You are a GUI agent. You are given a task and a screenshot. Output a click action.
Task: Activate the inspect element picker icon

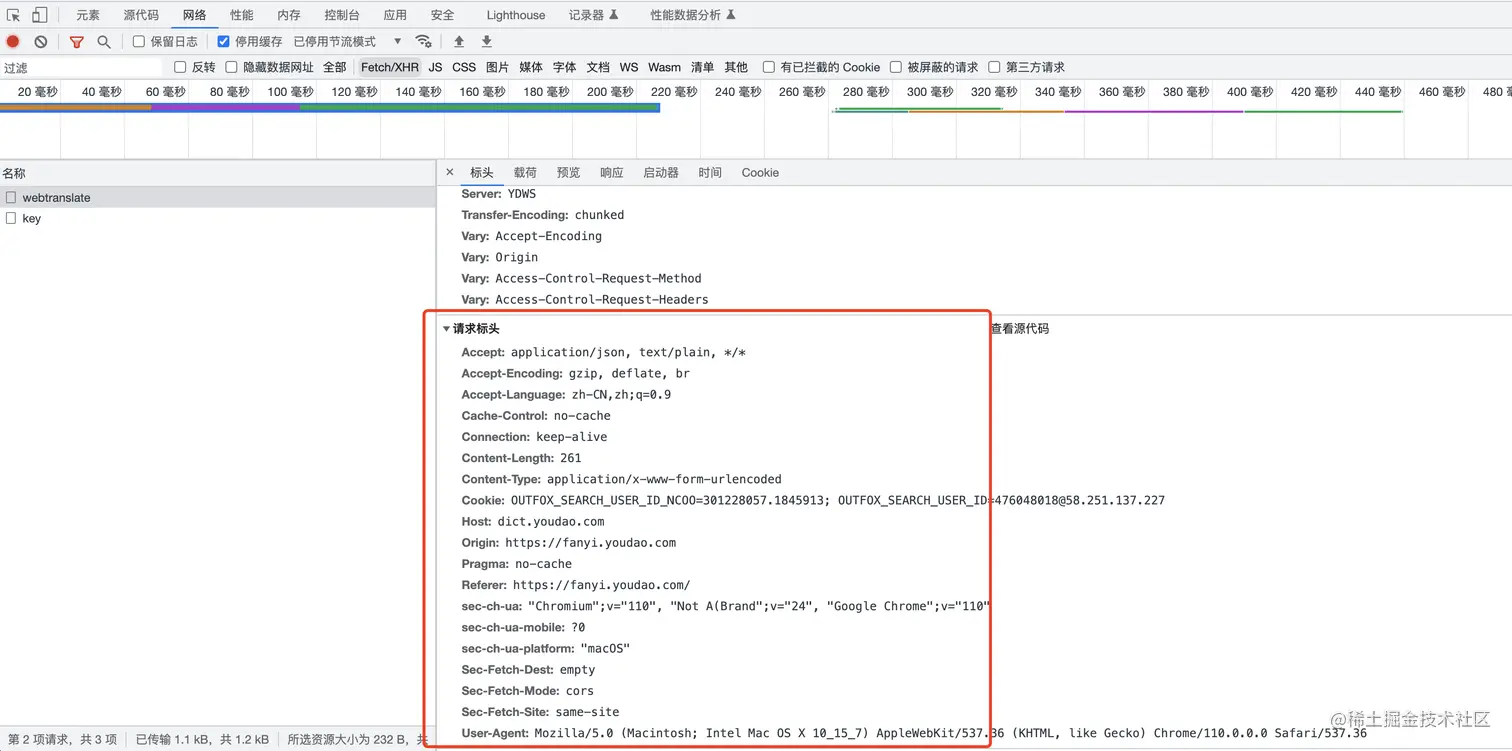click(14, 15)
